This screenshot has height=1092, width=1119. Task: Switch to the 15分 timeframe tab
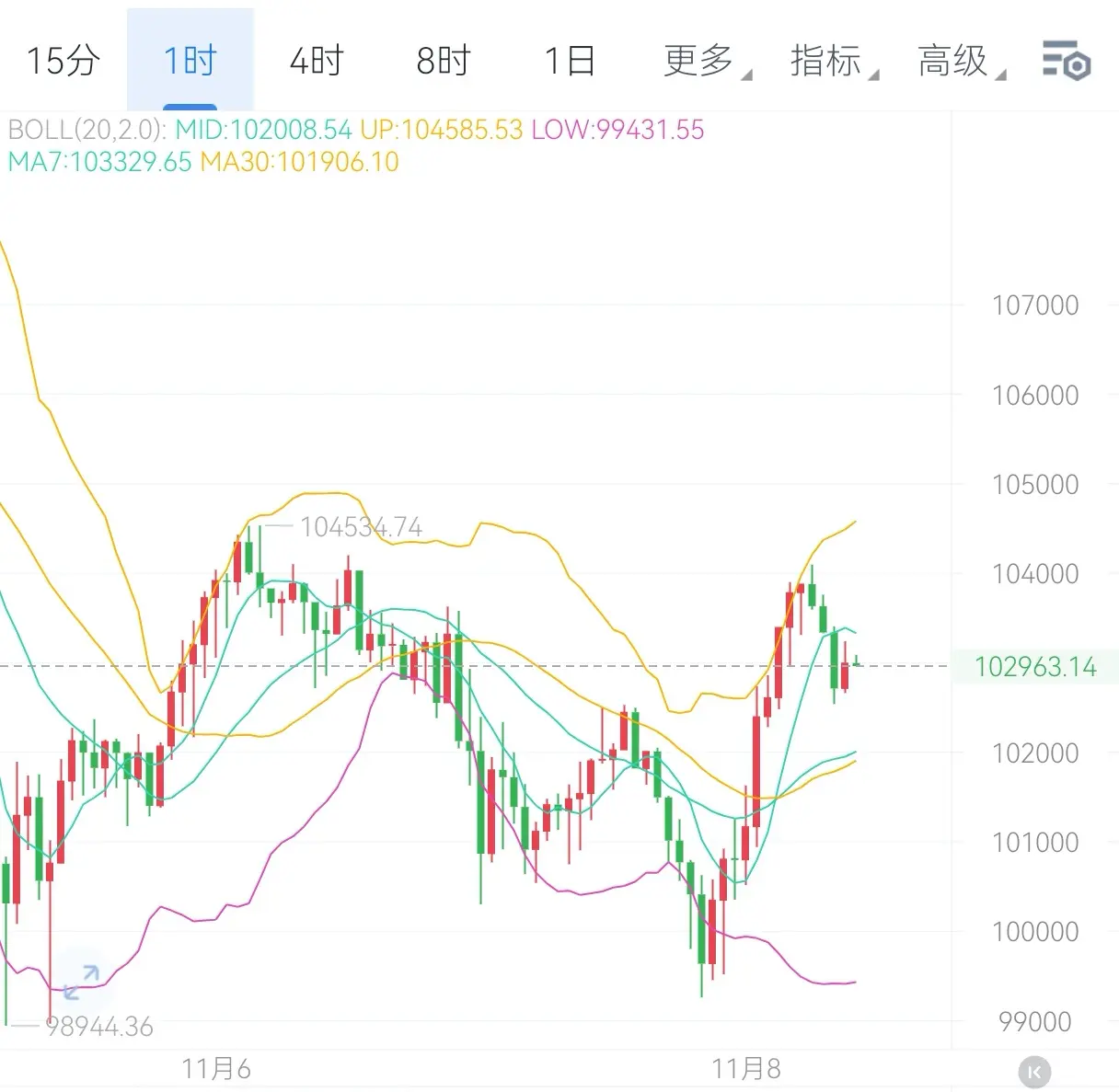63,61
